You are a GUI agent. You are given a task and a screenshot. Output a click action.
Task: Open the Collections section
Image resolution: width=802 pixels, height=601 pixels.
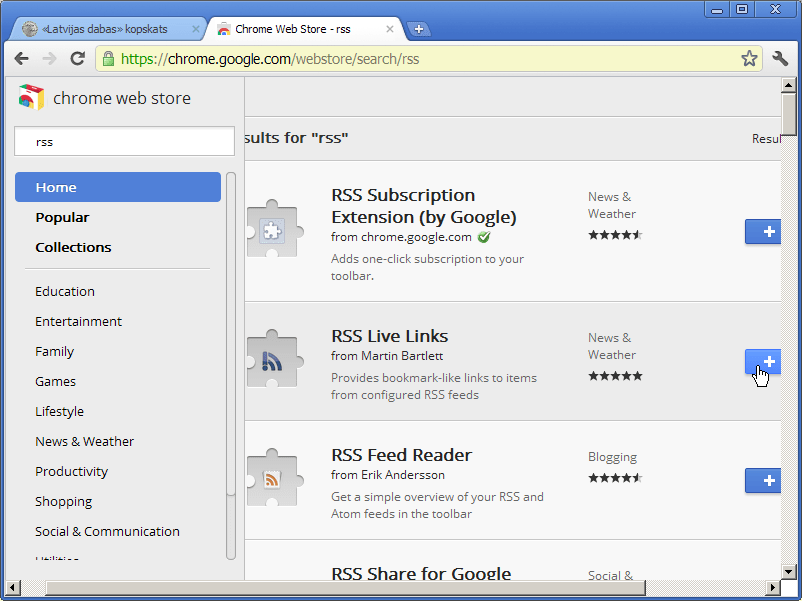73,247
